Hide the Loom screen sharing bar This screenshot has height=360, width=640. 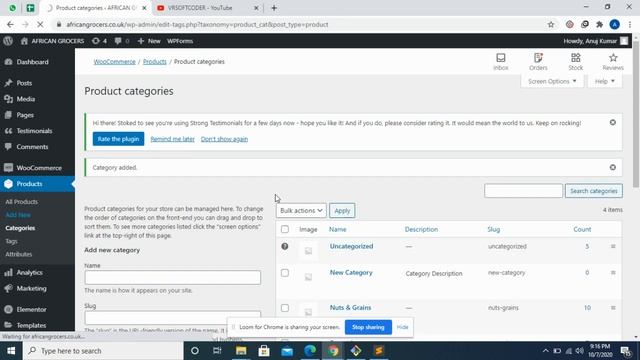tap(402, 327)
